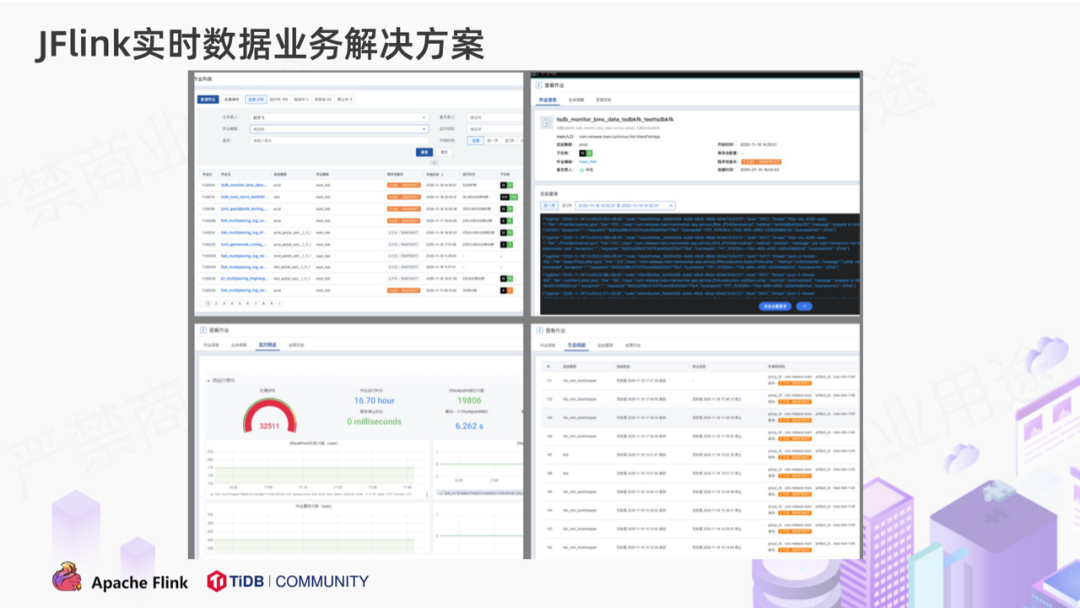Select 近7天 in the log query section
Image resolution: width=1080 pixels, height=608 pixels.
click(566, 206)
